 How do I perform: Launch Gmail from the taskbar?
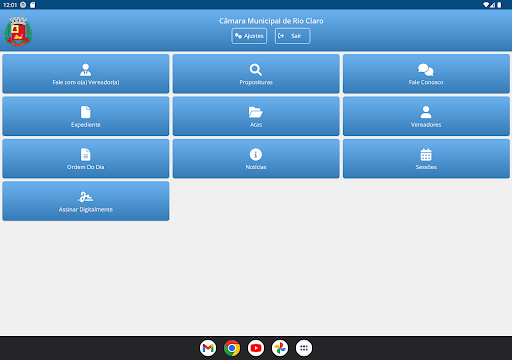coord(208,348)
